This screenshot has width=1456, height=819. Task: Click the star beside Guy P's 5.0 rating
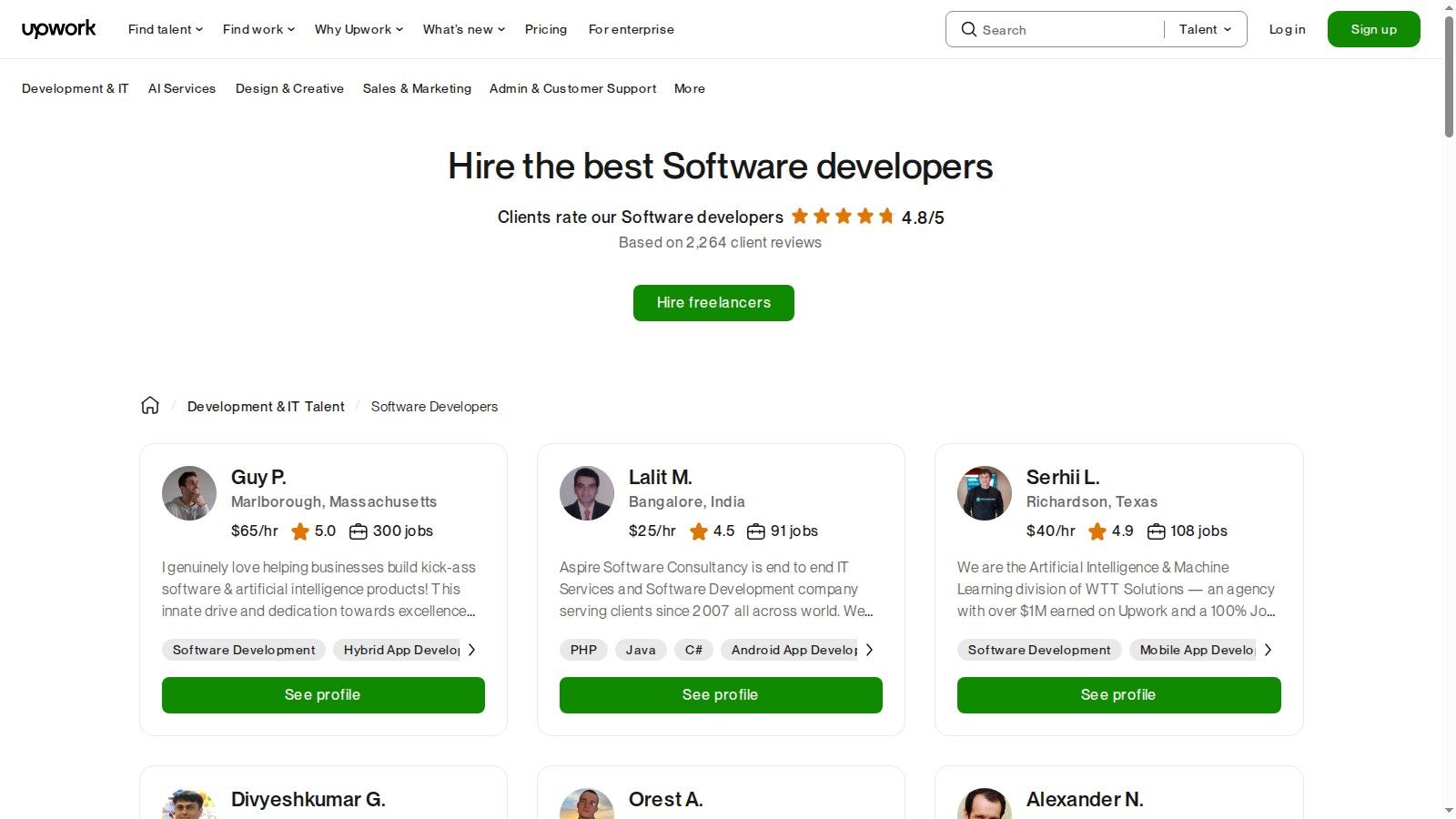pyautogui.click(x=300, y=531)
